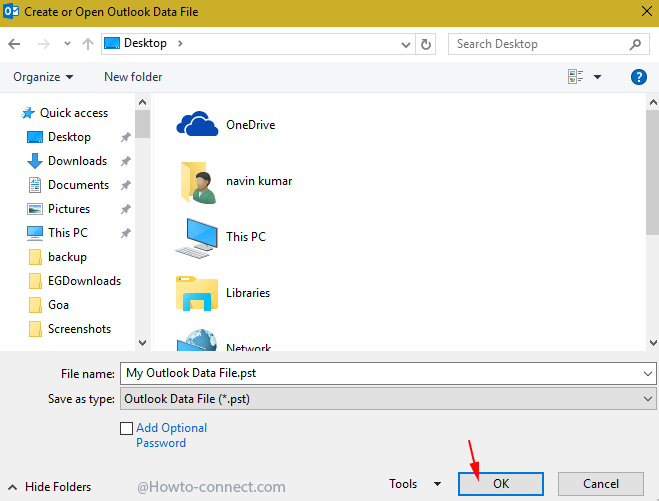Click pin icon next to Downloads
Screen dimensions: 659x501
[126, 161]
